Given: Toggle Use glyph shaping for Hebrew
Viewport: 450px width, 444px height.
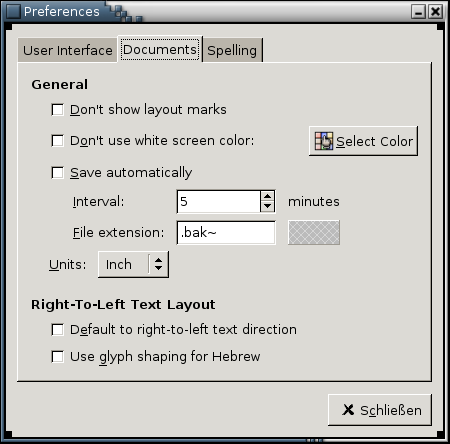Looking at the screenshot, I should [x=58, y=357].
